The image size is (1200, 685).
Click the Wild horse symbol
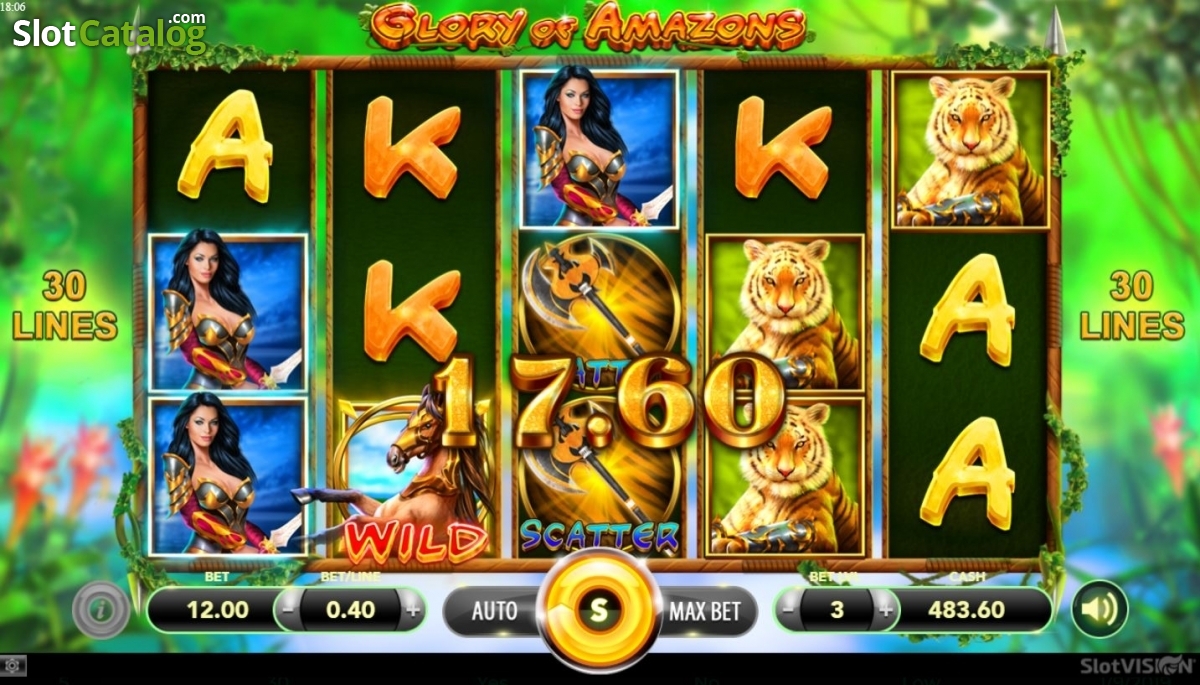[x=412, y=477]
